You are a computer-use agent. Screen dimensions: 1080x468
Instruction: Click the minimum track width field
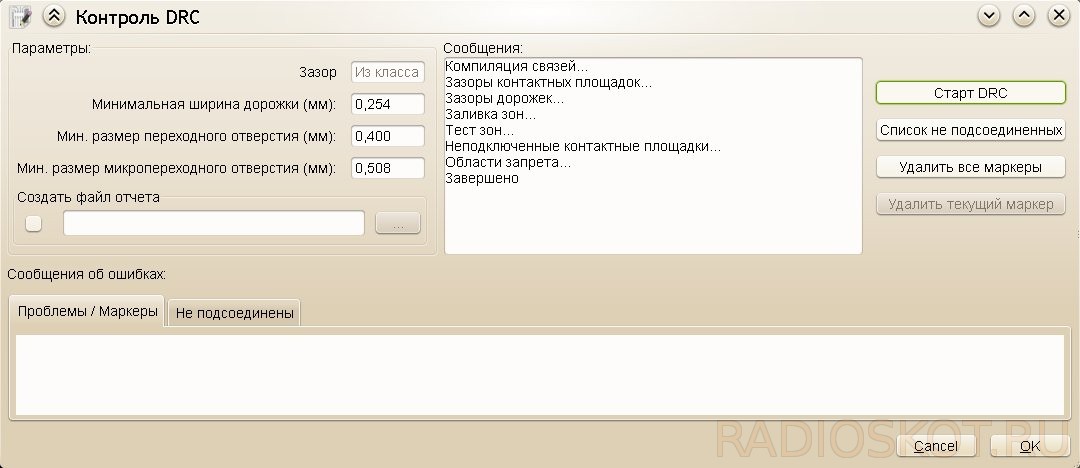[x=388, y=104]
